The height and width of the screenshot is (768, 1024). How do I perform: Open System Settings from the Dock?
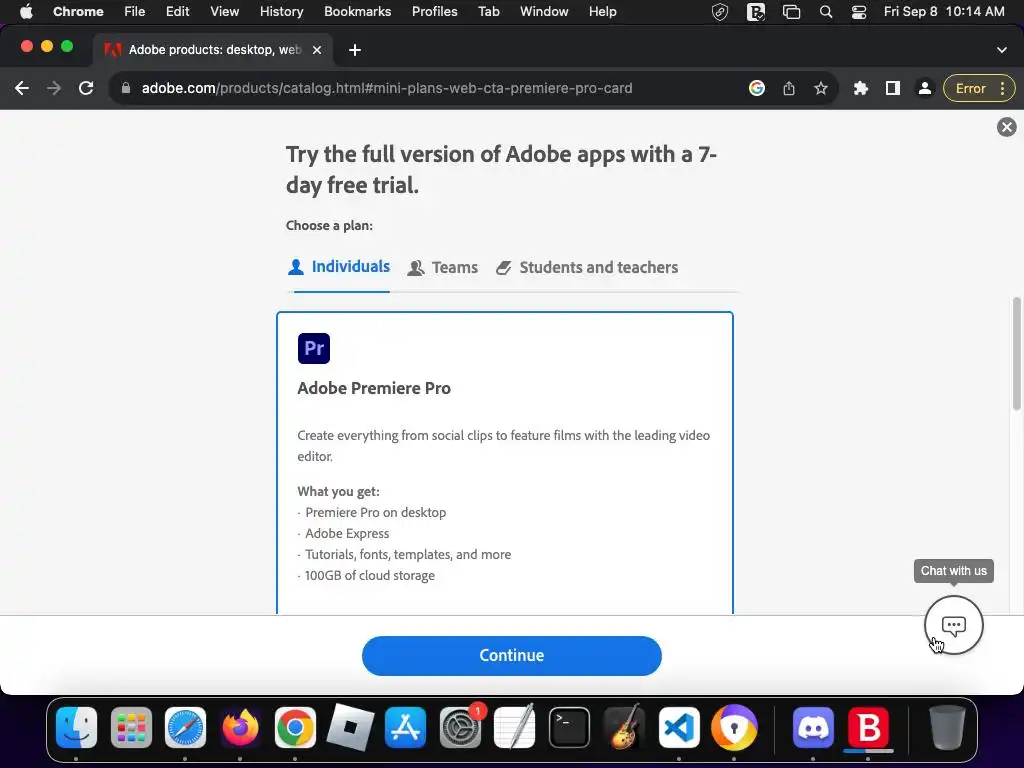[460, 728]
